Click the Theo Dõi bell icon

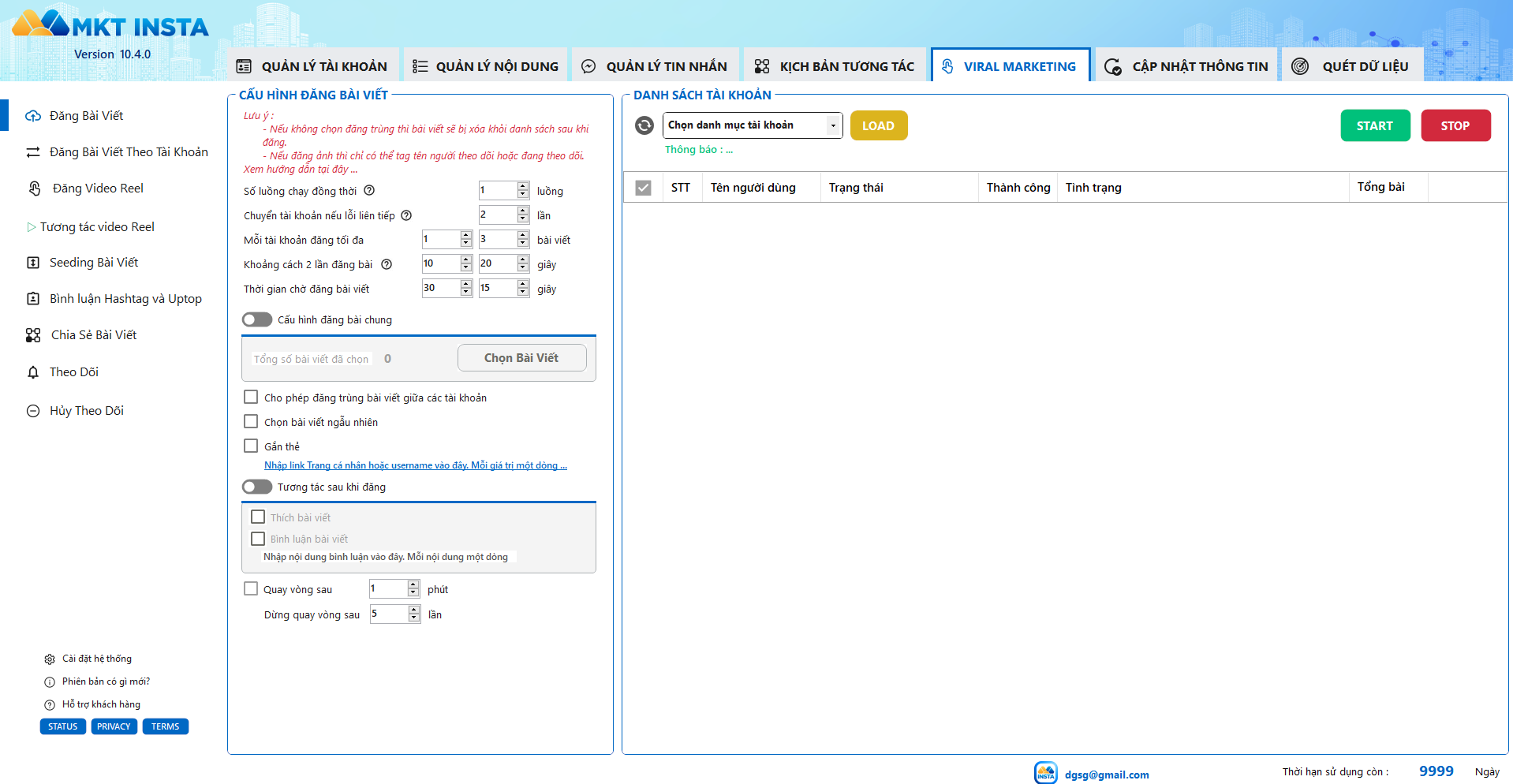(x=33, y=372)
